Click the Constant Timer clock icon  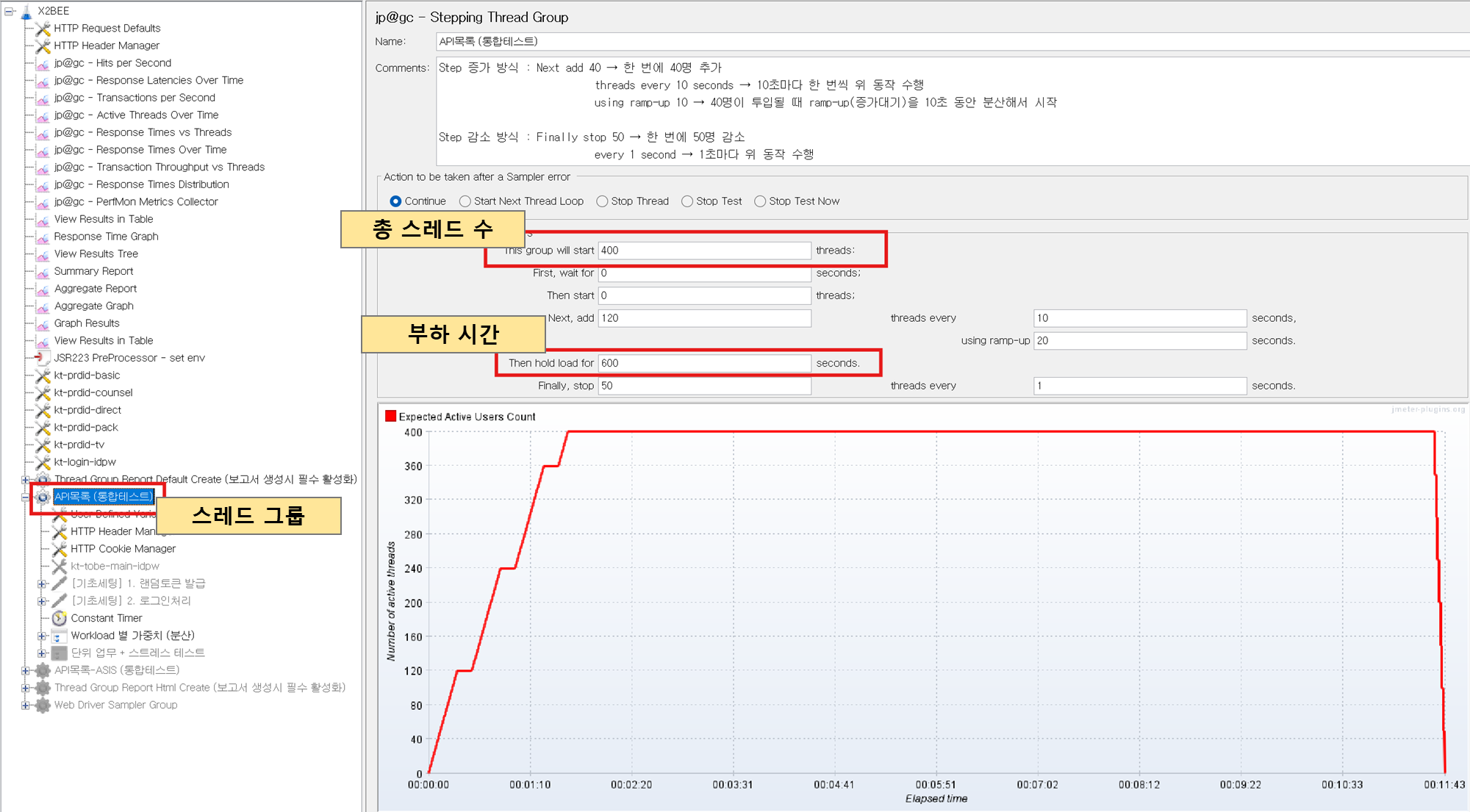[60, 619]
